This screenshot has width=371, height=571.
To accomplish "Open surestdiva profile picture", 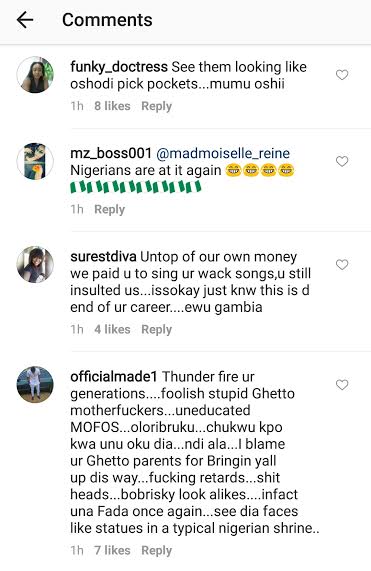I will tap(35, 264).
